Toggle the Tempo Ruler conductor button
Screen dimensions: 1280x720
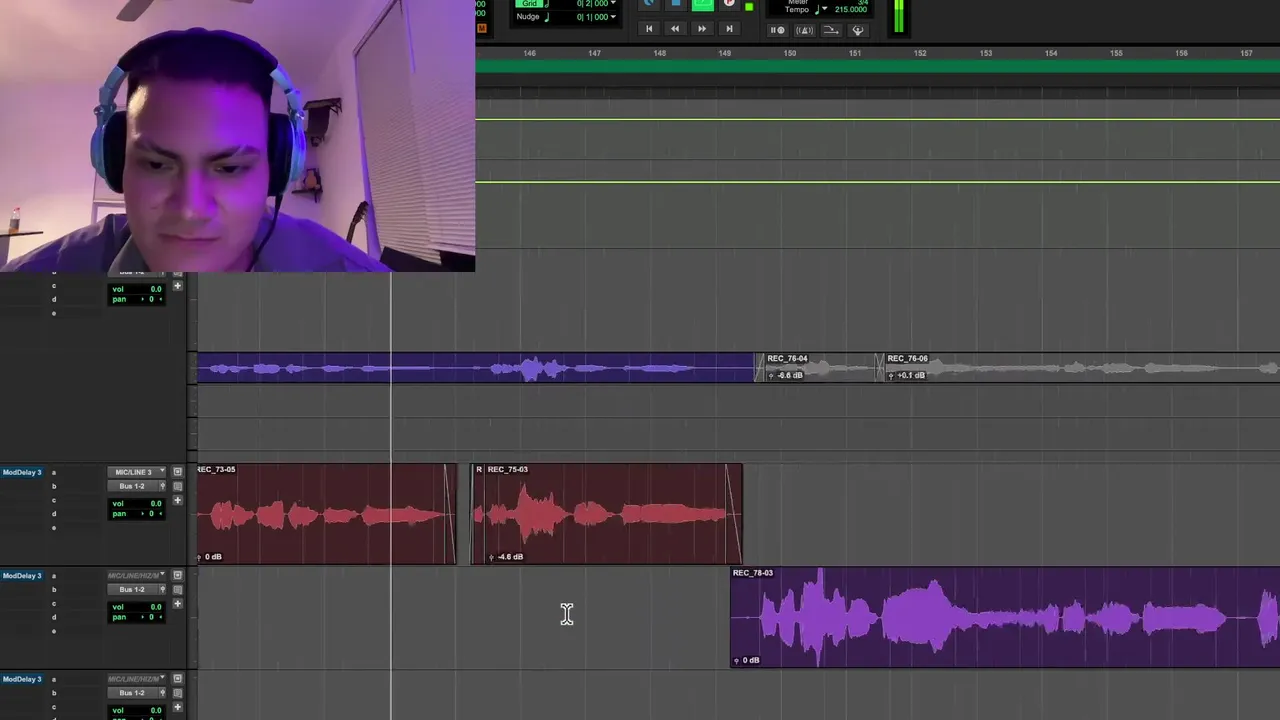click(x=858, y=30)
